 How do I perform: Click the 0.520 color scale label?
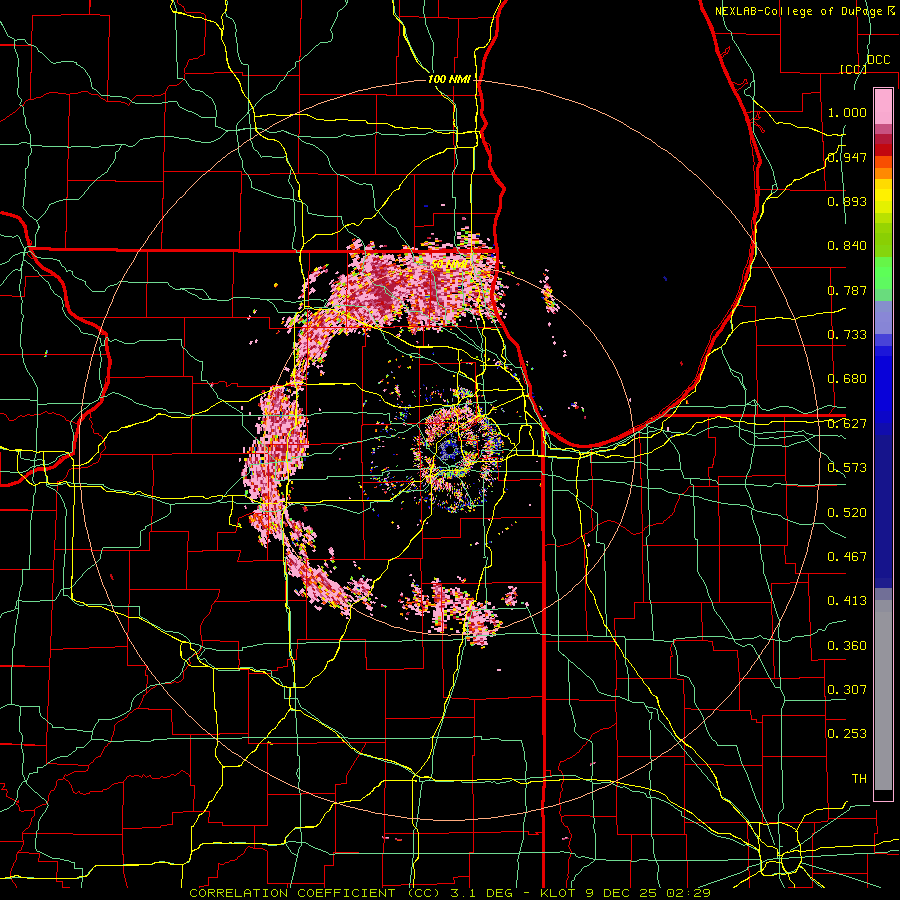[847, 513]
